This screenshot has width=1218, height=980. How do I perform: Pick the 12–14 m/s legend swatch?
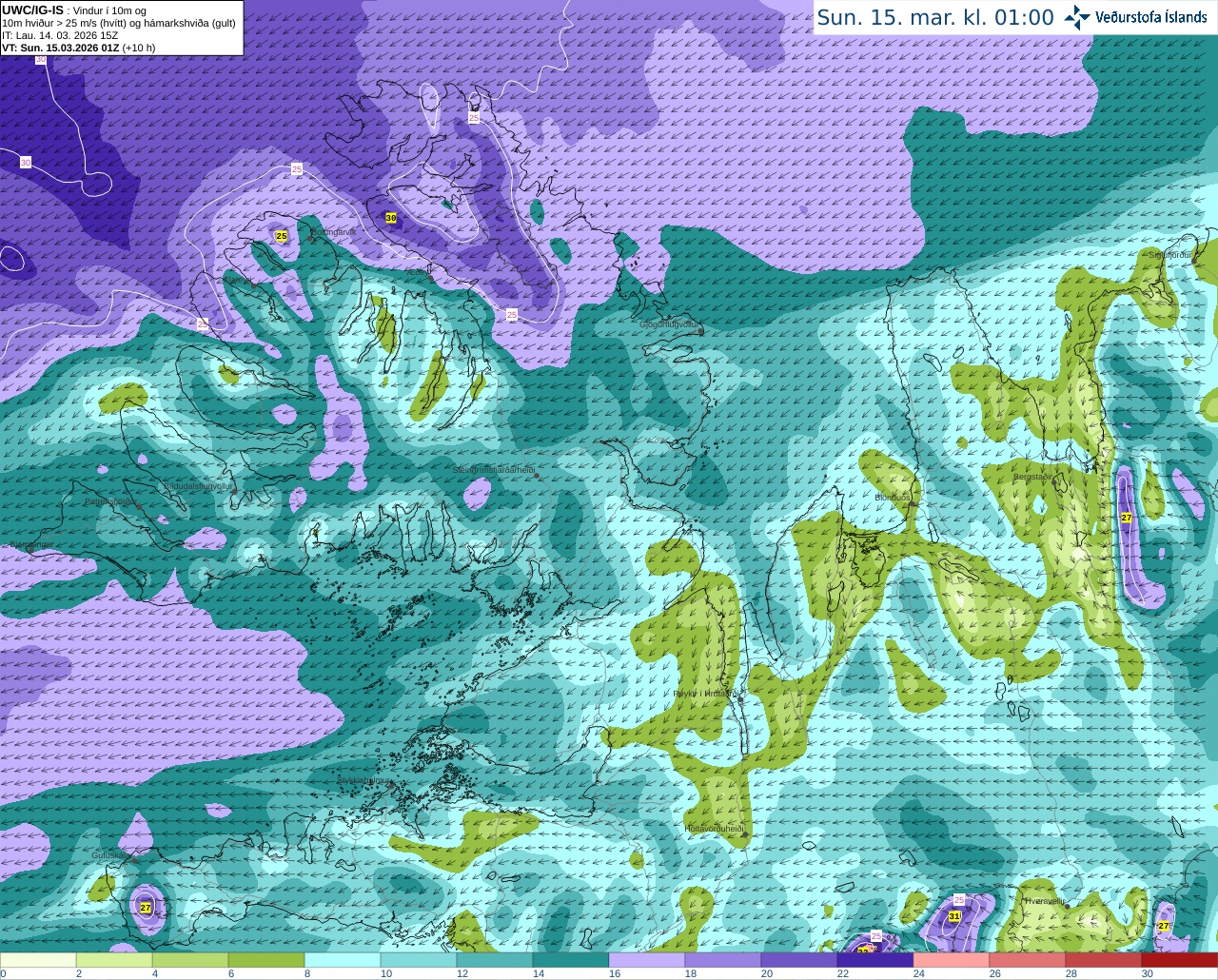click(495, 959)
